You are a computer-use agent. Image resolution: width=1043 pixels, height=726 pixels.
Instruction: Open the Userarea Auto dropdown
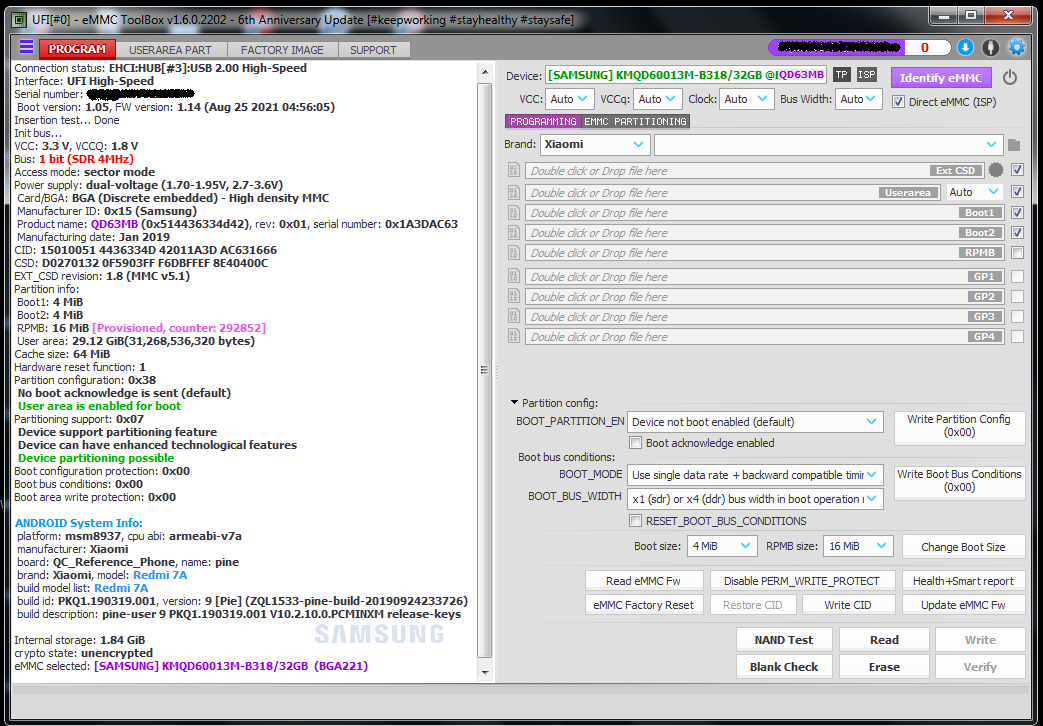(974, 192)
